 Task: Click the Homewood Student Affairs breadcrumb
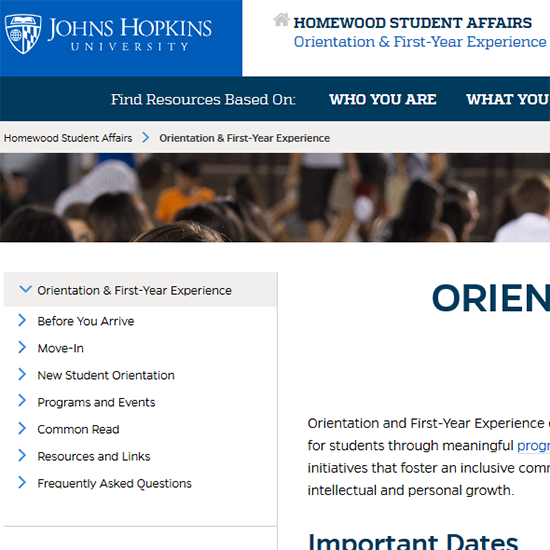tap(68, 138)
